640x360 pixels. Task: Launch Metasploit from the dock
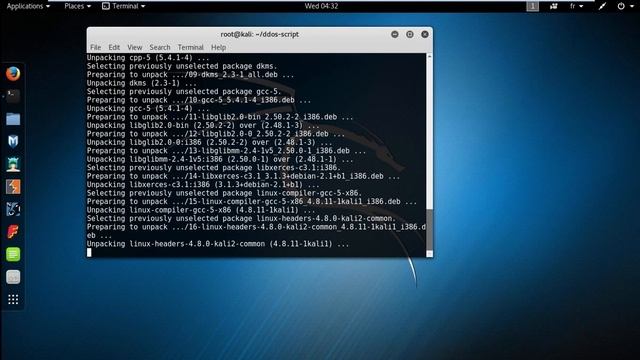click(x=13, y=142)
